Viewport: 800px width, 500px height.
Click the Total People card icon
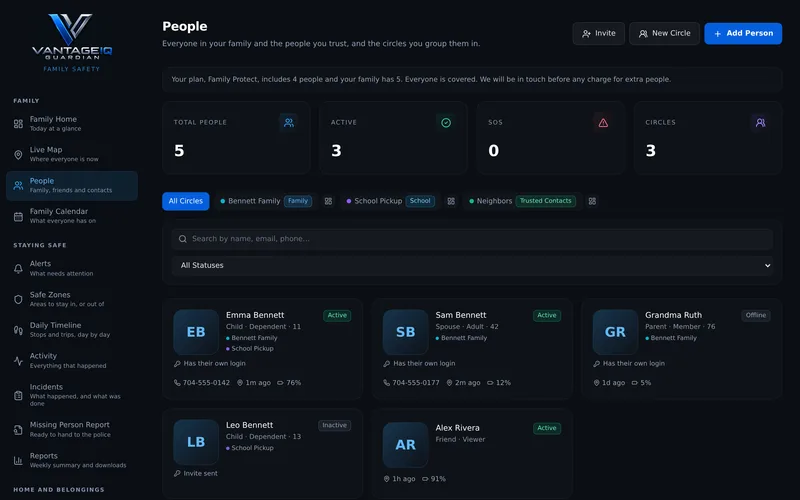(x=289, y=122)
